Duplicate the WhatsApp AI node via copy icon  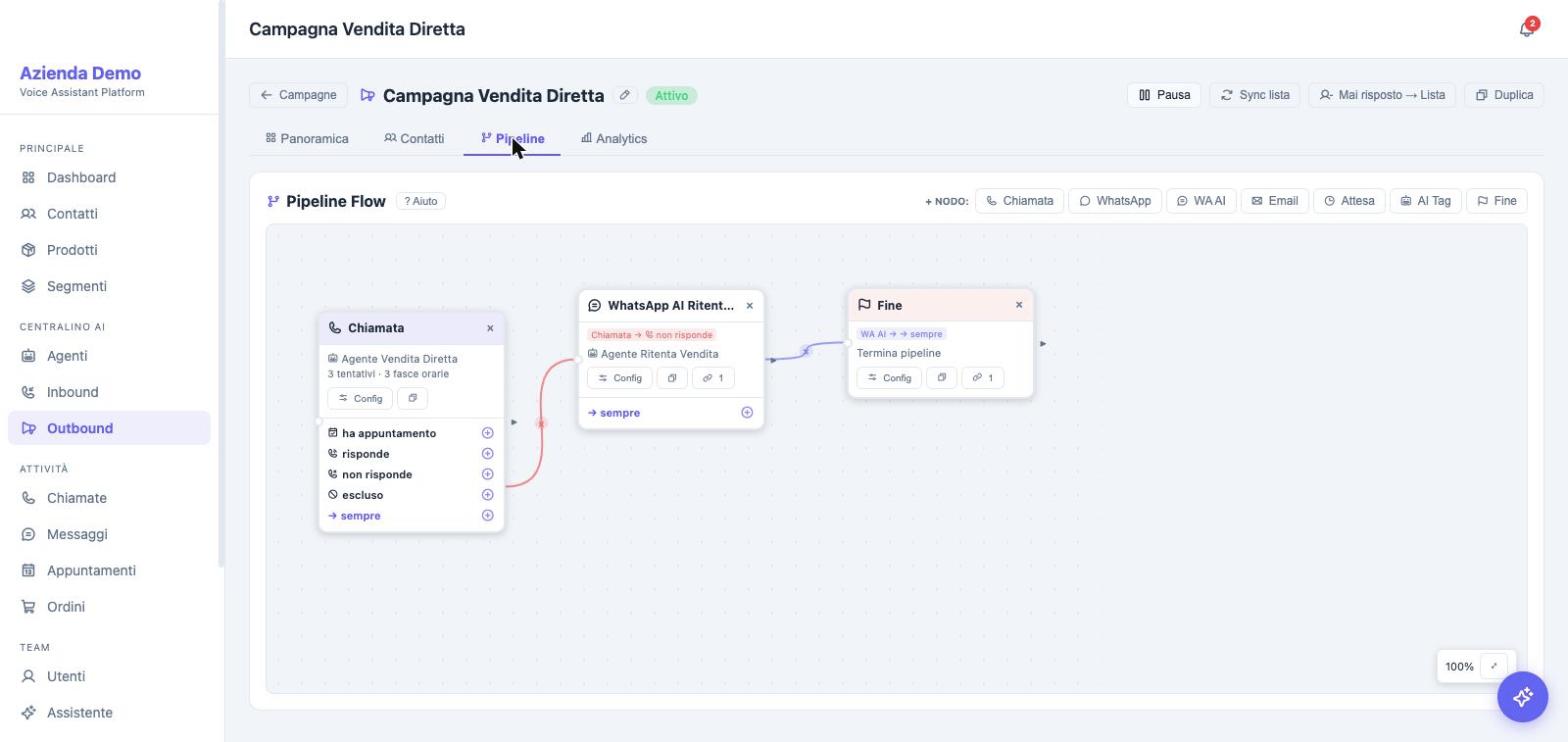[x=671, y=378]
